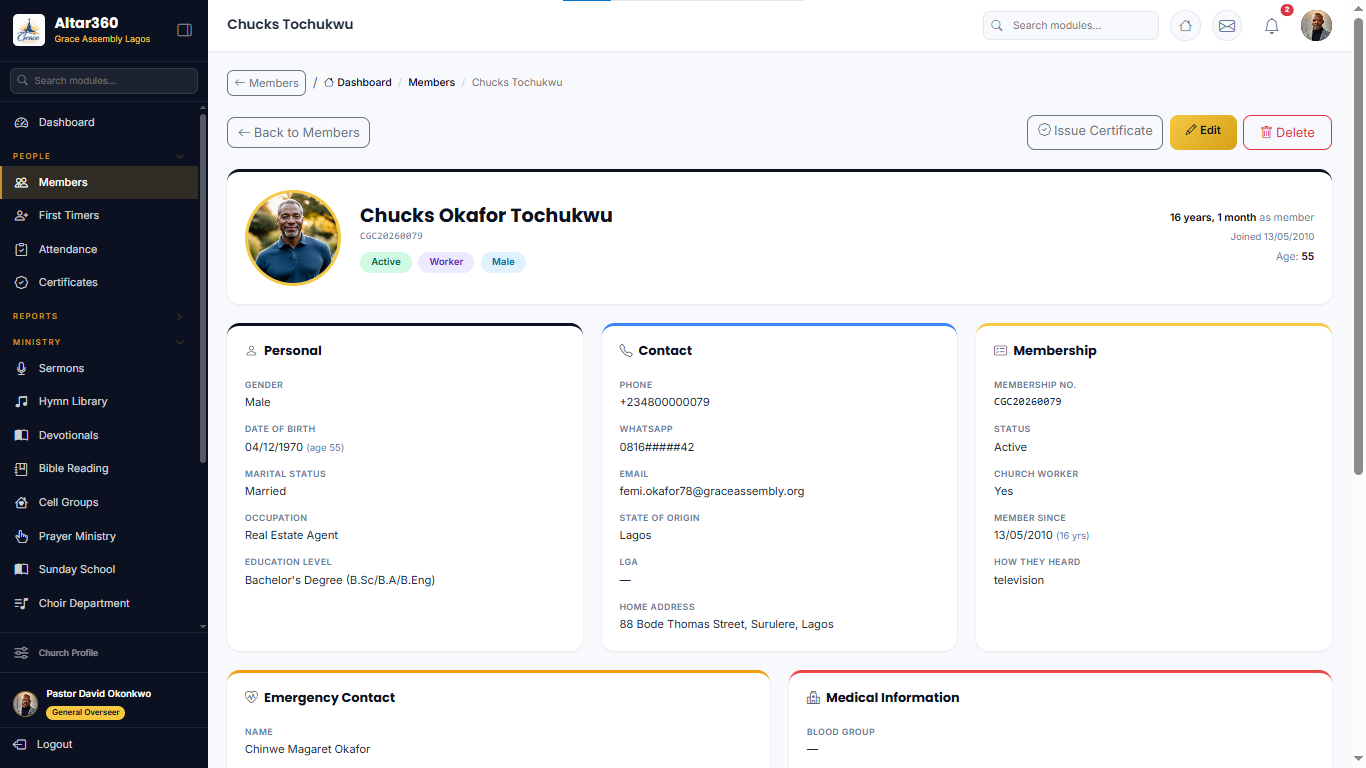
Task: Open Sunday School in sidebar
Action: tap(100, 569)
